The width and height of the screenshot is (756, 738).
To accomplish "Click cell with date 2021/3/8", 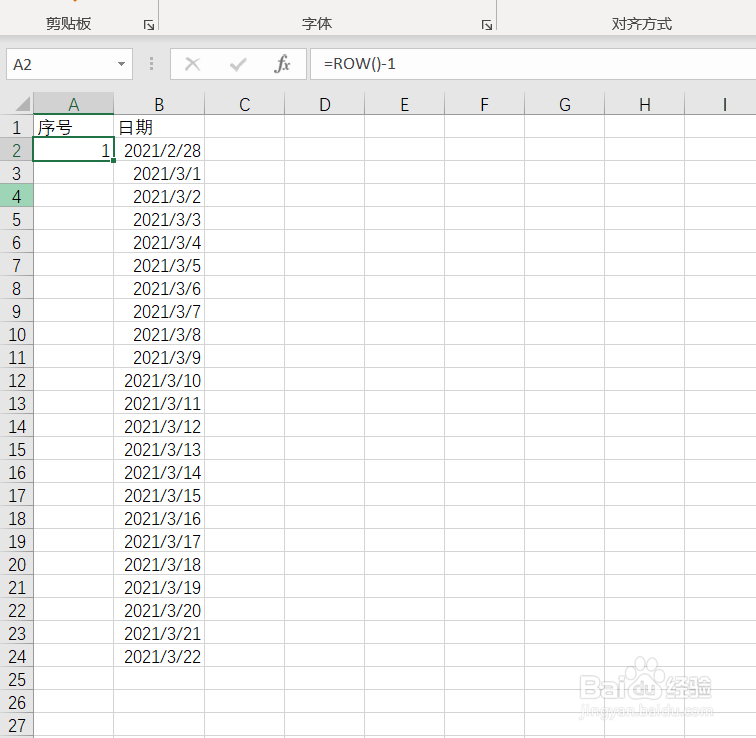I will [159, 334].
